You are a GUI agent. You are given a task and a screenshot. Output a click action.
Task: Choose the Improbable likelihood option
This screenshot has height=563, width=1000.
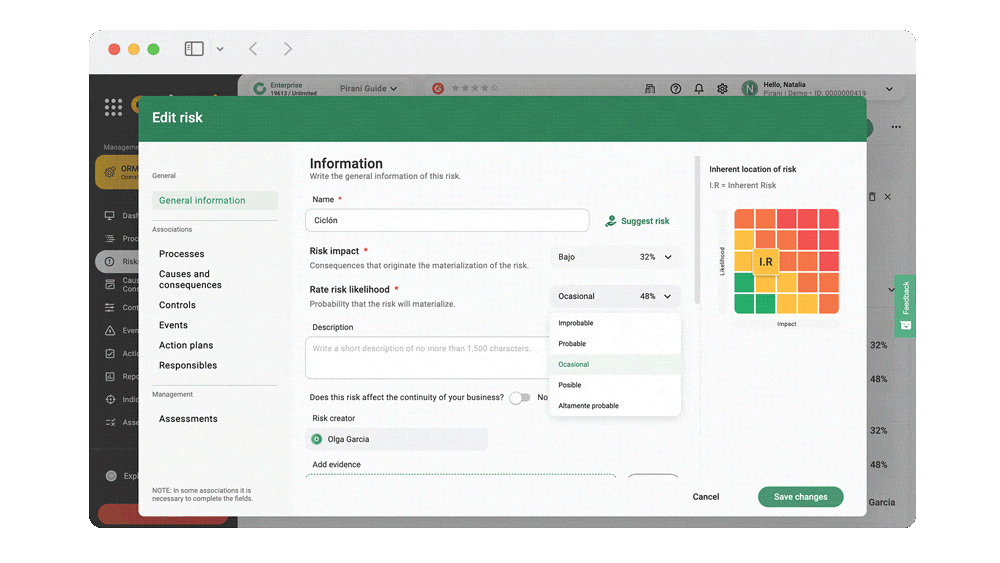pyautogui.click(x=576, y=323)
